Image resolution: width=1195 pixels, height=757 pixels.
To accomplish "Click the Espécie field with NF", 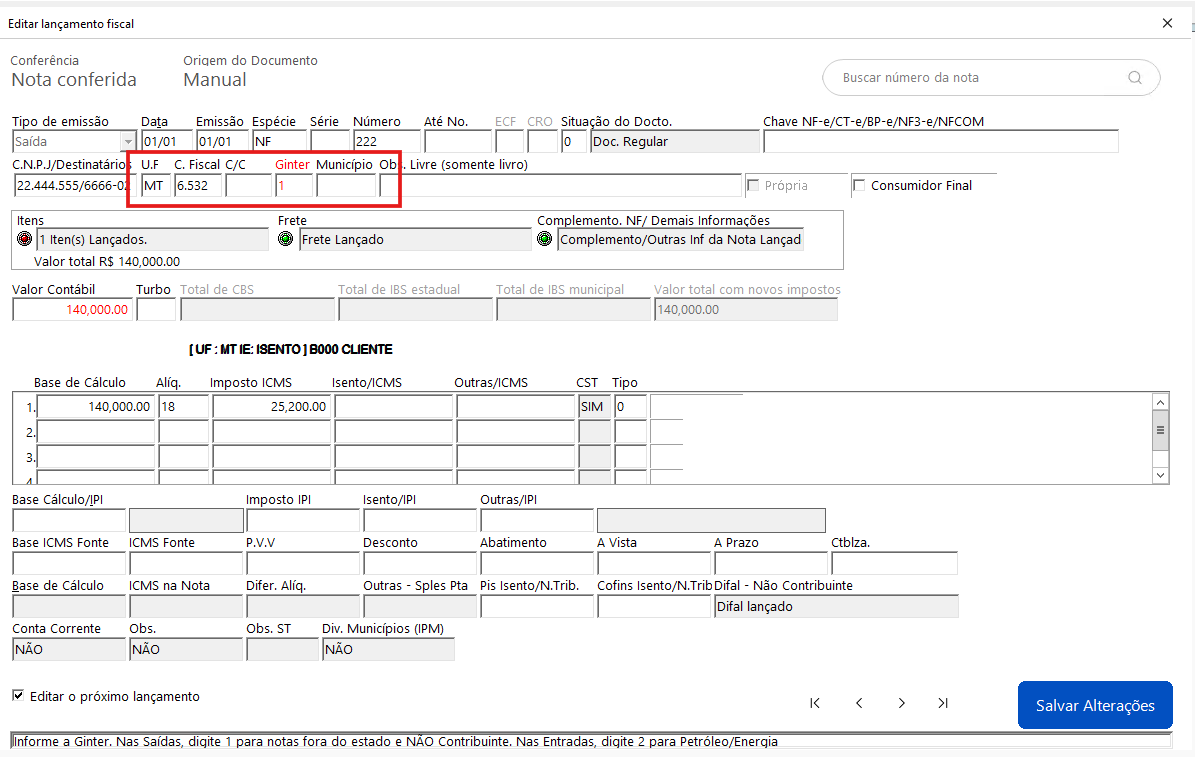I will pyautogui.click(x=280, y=142).
